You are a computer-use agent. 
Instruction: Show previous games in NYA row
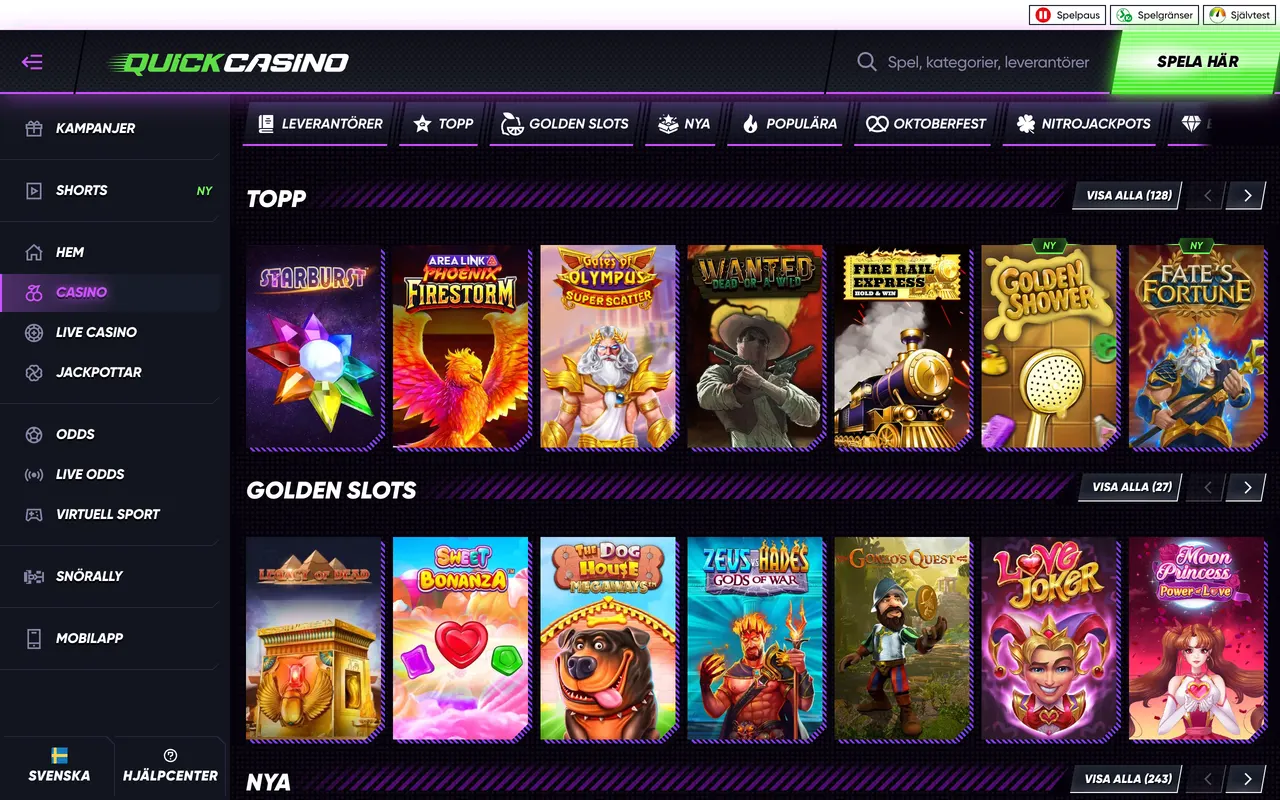tap(1207, 779)
